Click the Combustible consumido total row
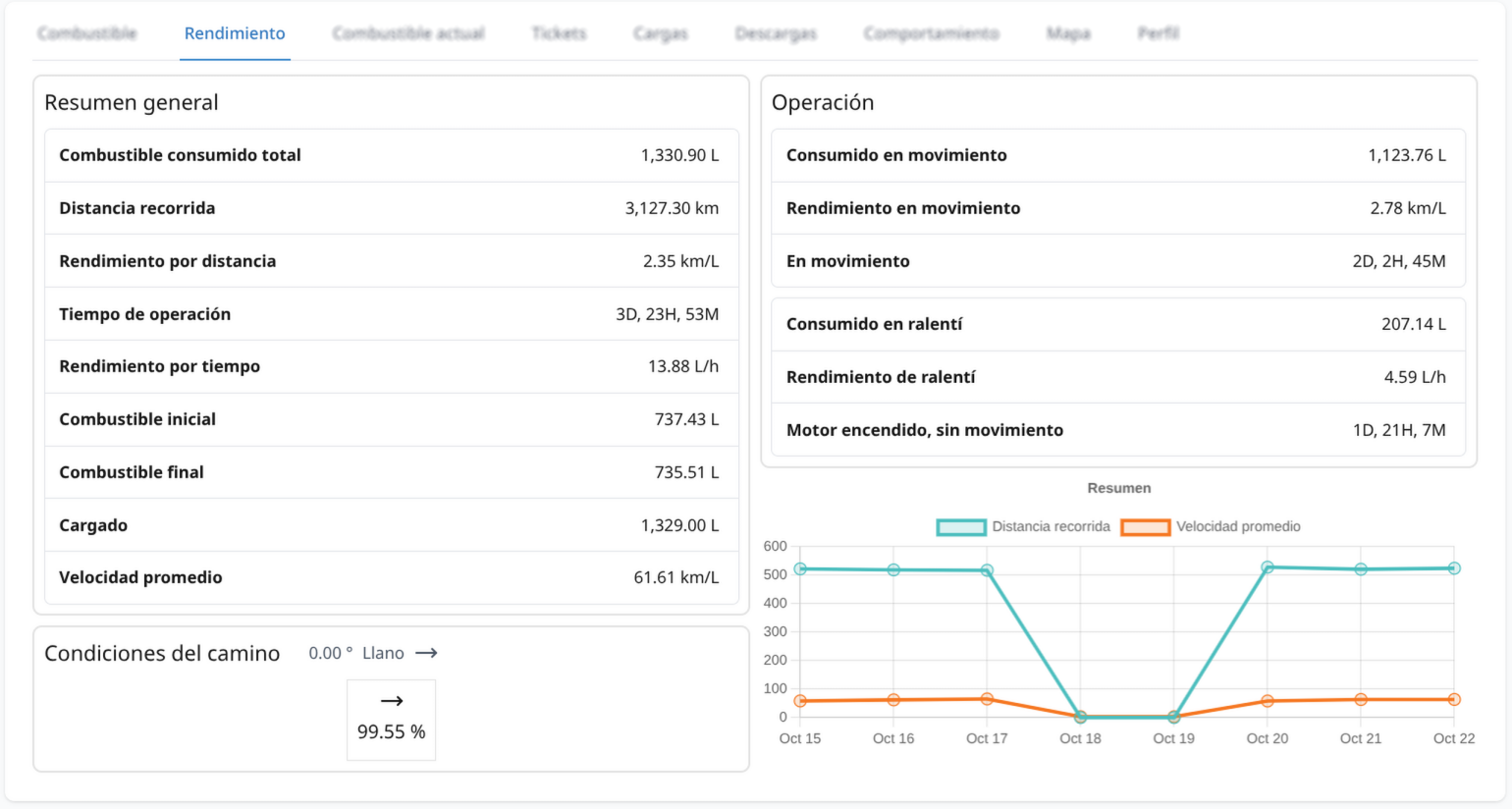The height and width of the screenshot is (809, 1512). click(x=391, y=155)
